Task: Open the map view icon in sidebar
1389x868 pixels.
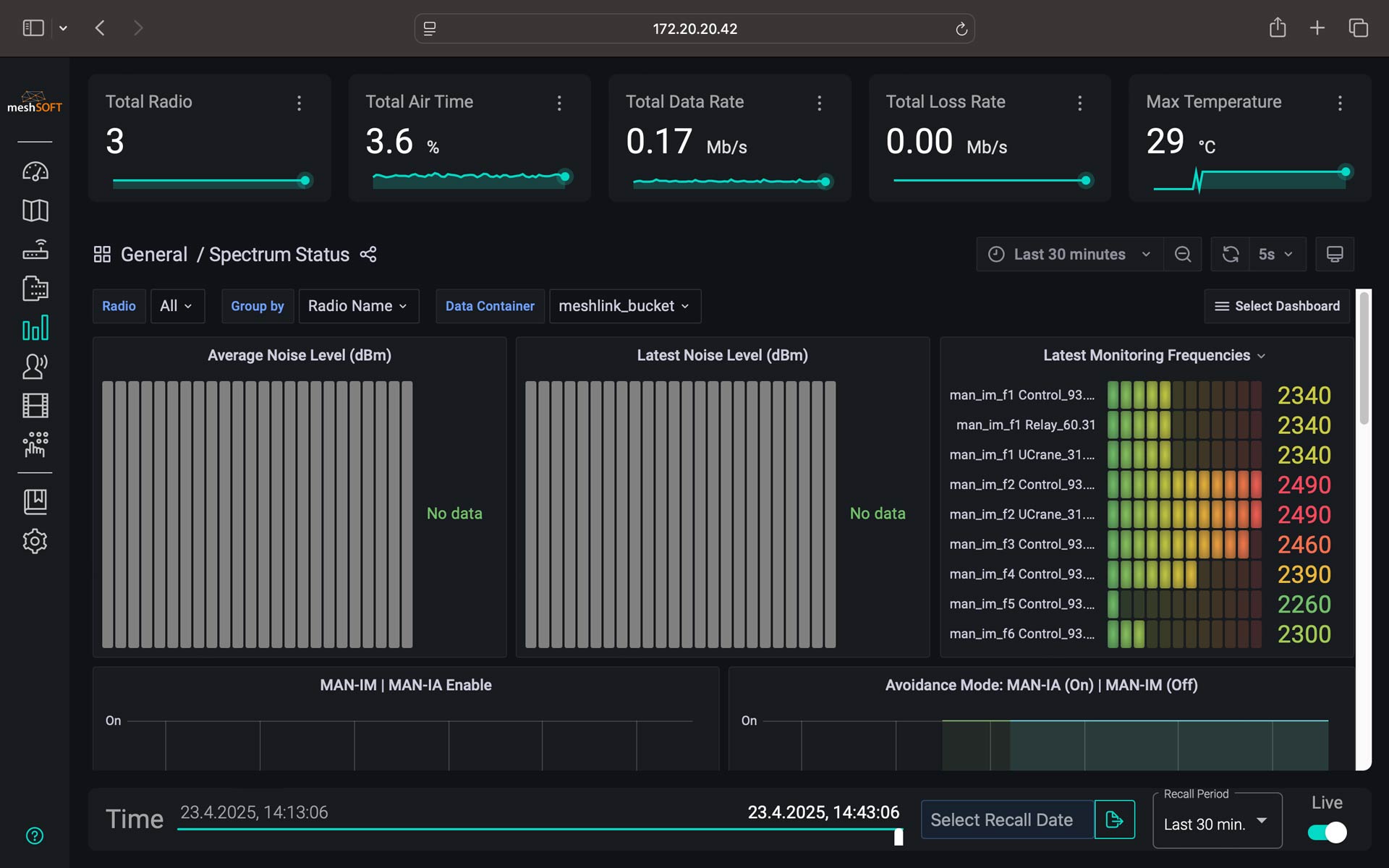Action: [x=35, y=210]
